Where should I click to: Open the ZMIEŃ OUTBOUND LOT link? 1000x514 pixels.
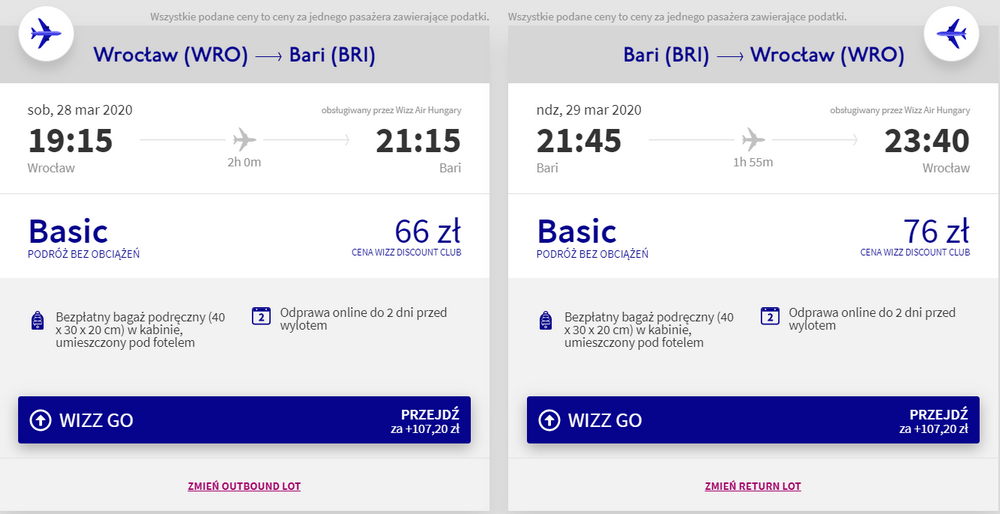pyautogui.click(x=244, y=486)
